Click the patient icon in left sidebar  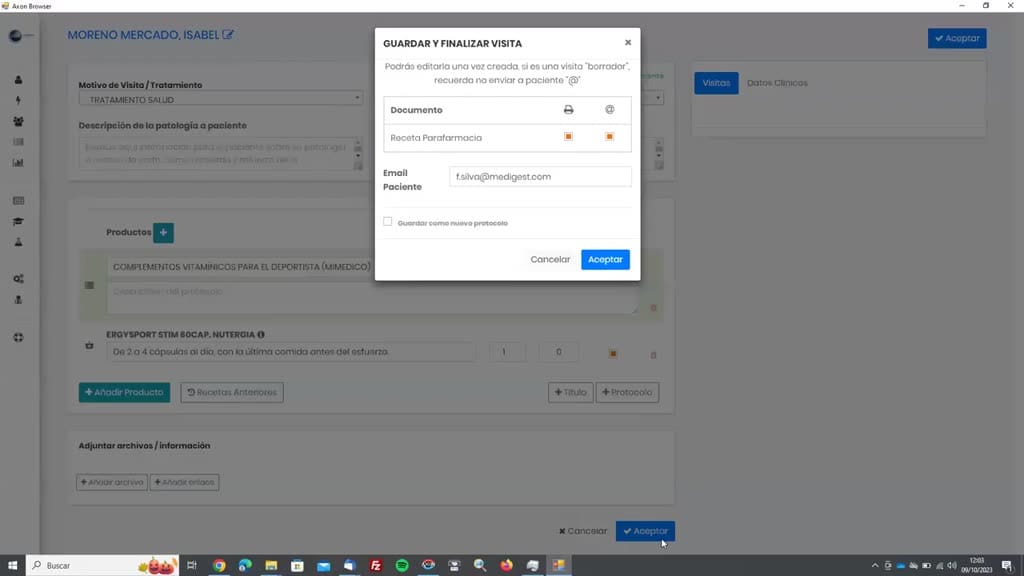pos(18,80)
